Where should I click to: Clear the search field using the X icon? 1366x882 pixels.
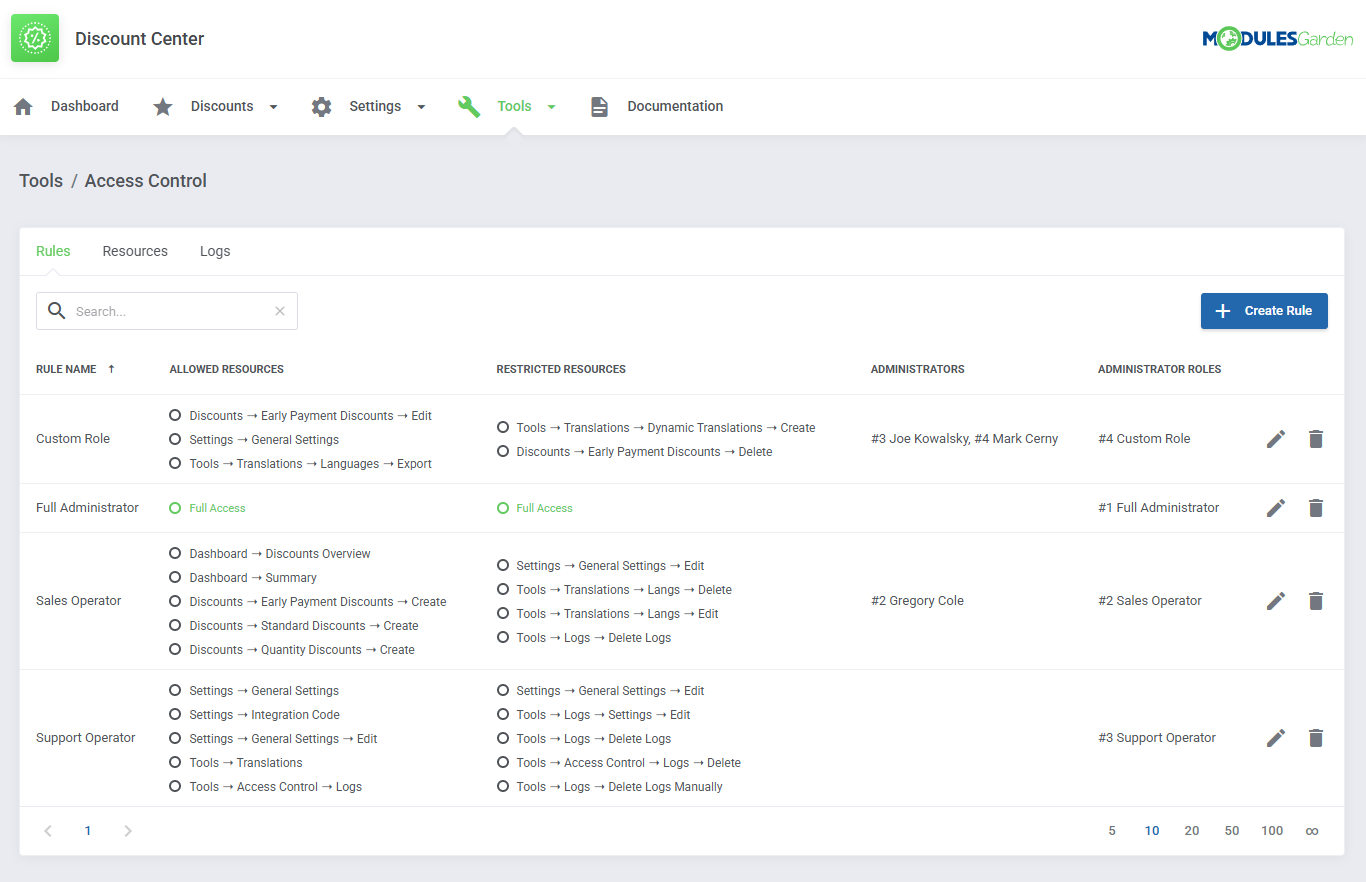(279, 310)
